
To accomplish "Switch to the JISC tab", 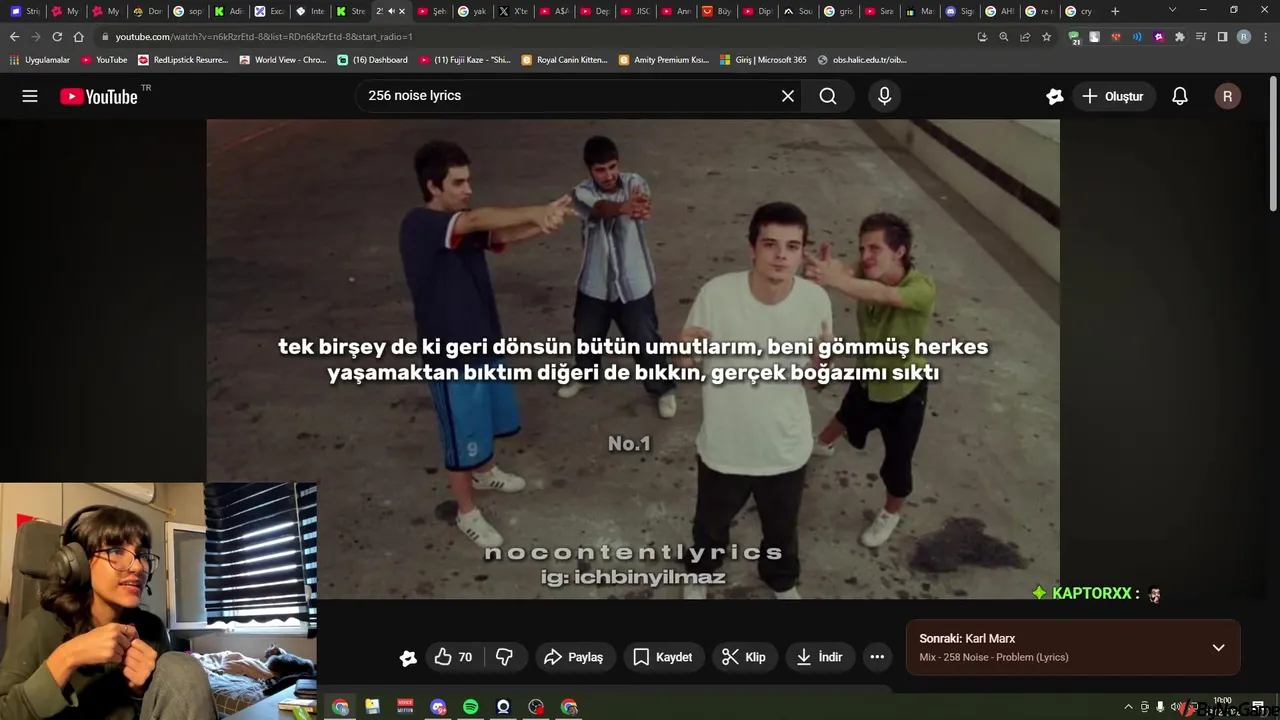I will (635, 11).
